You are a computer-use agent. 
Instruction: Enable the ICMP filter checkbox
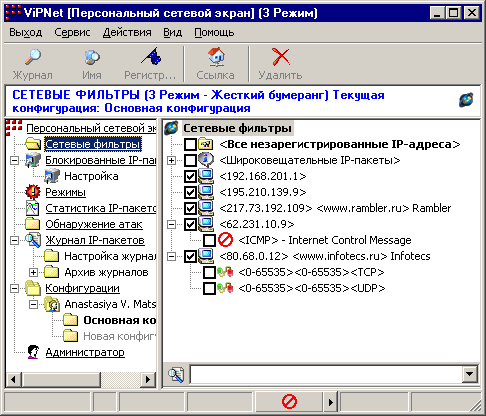(209, 240)
